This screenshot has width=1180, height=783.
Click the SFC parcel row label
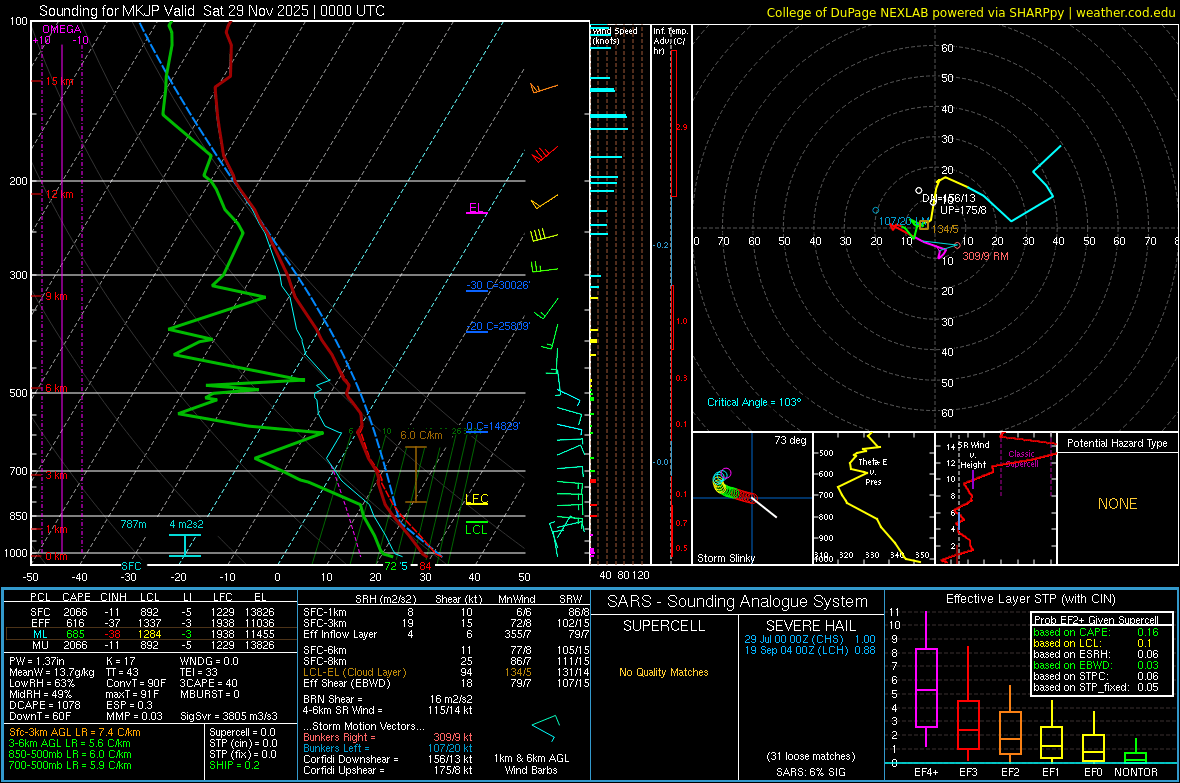[x=40, y=612]
